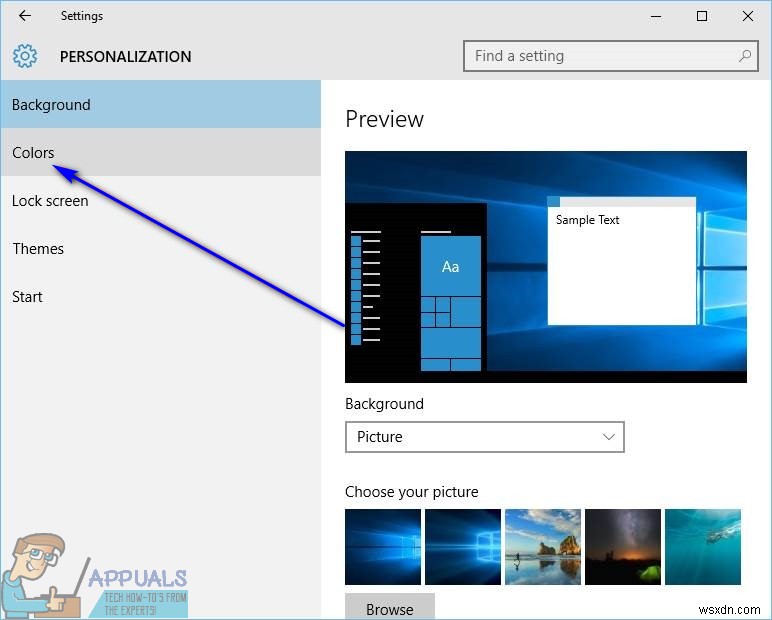Choose the first Windows logo wallpaper thumbnail
This screenshot has height=620, width=772.
pos(383,547)
